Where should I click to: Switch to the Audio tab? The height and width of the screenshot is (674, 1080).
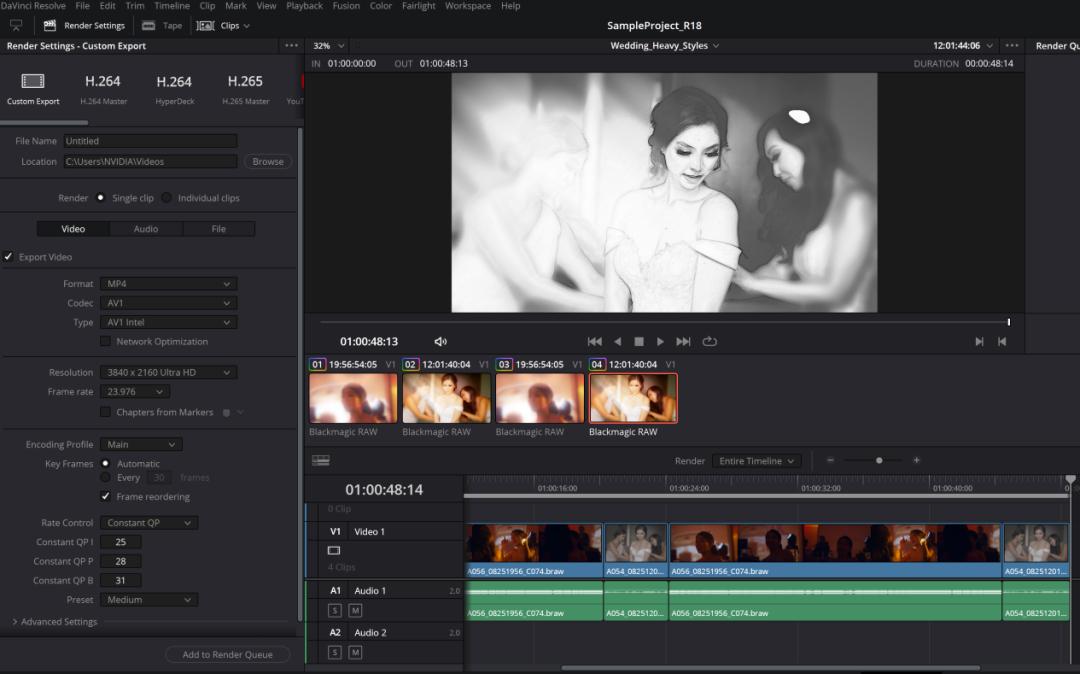point(146,229)
